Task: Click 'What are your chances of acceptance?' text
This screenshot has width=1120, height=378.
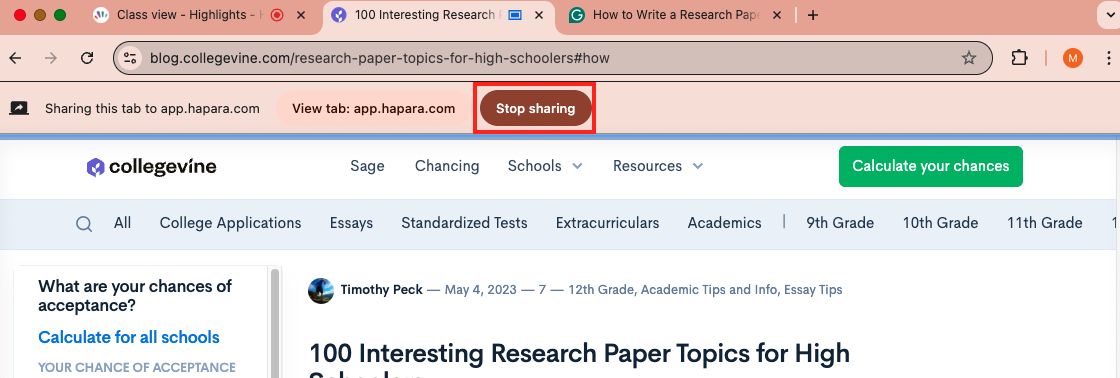Action: (135, 296)
